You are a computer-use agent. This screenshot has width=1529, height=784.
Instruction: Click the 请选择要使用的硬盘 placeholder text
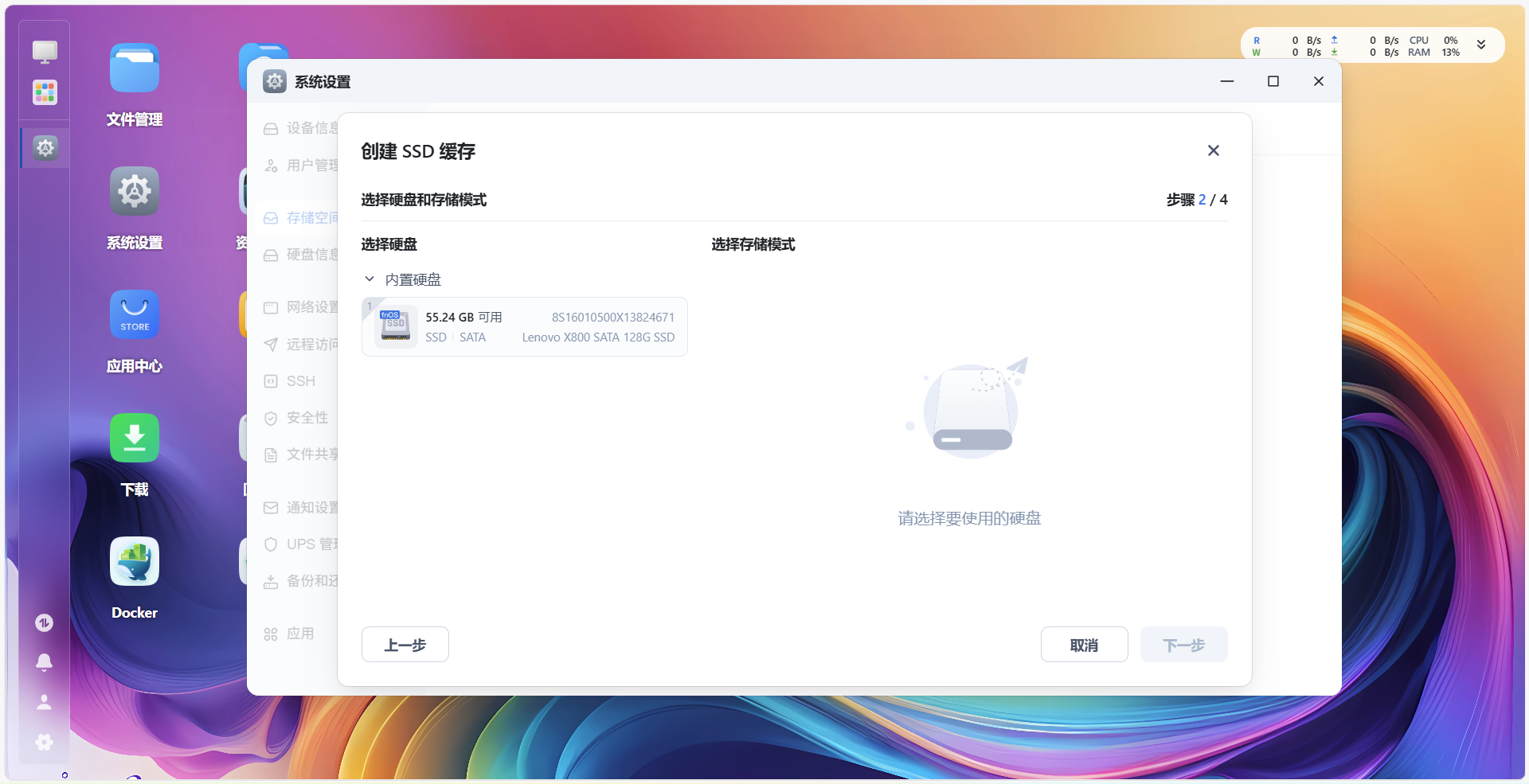pyautogui.click(x=969, y=518)
